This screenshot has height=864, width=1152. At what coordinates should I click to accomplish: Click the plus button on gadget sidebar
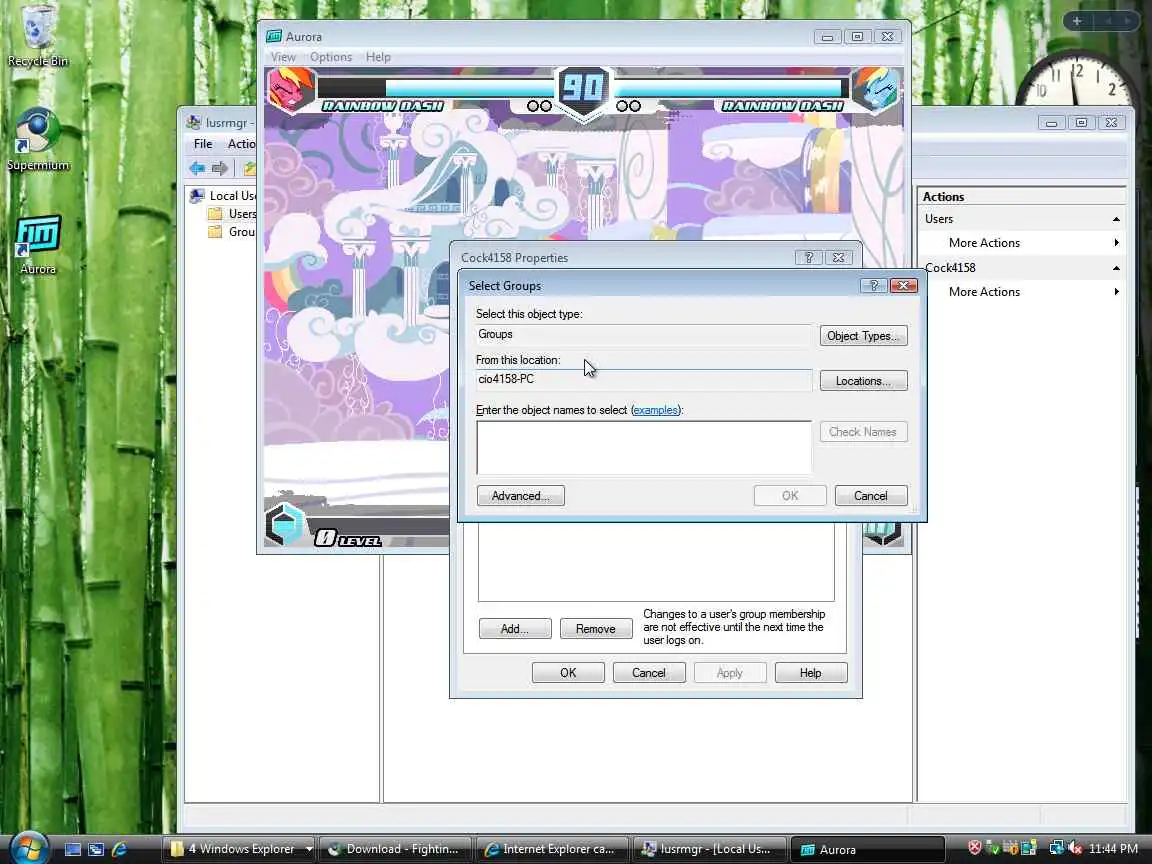1077,21
